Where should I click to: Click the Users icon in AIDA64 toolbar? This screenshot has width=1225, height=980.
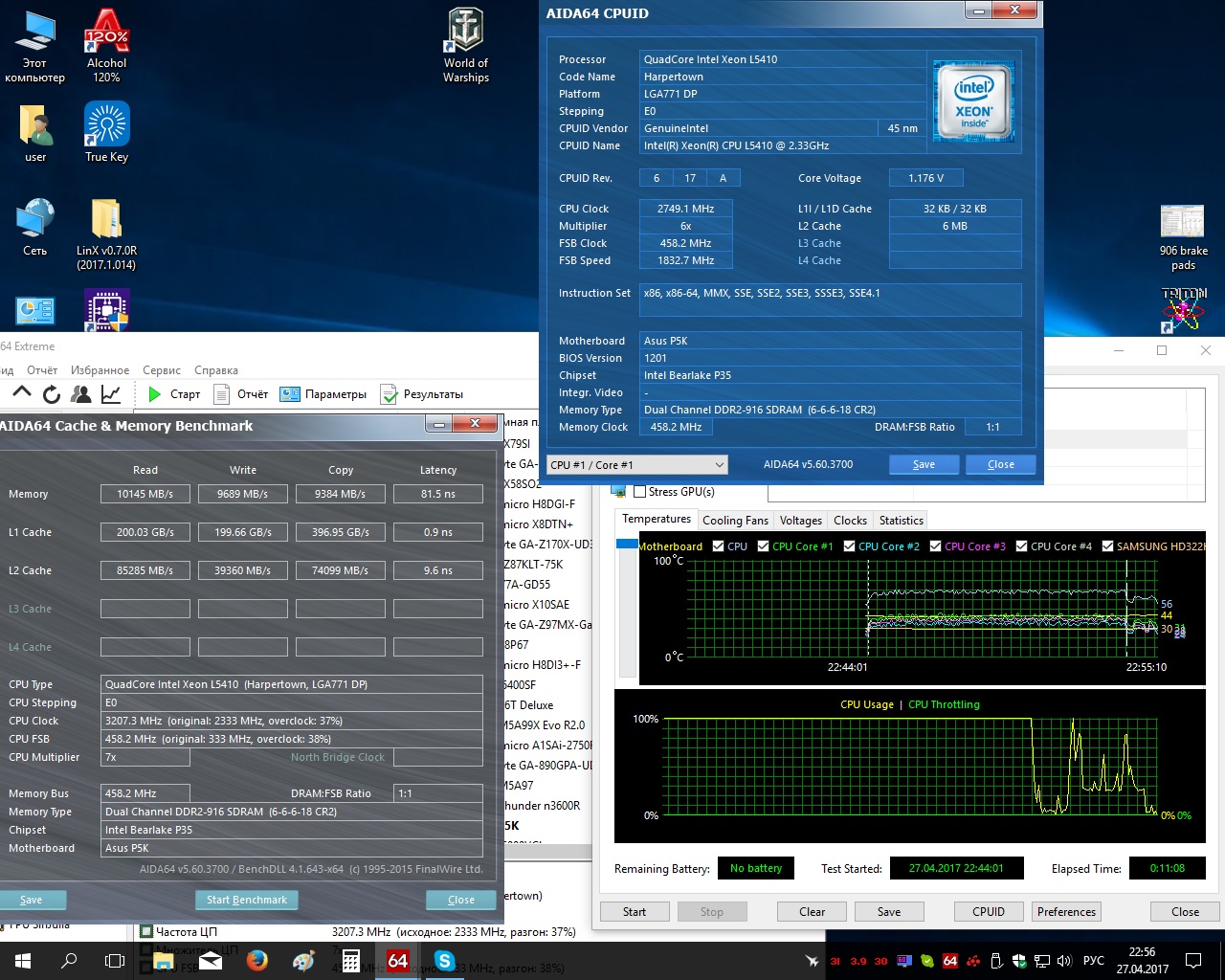(x=81, y=393)
